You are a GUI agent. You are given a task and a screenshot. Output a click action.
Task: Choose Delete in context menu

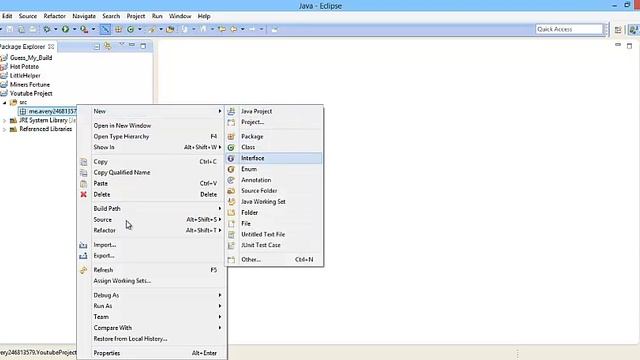pyautogui.click(x=152, y=195)
